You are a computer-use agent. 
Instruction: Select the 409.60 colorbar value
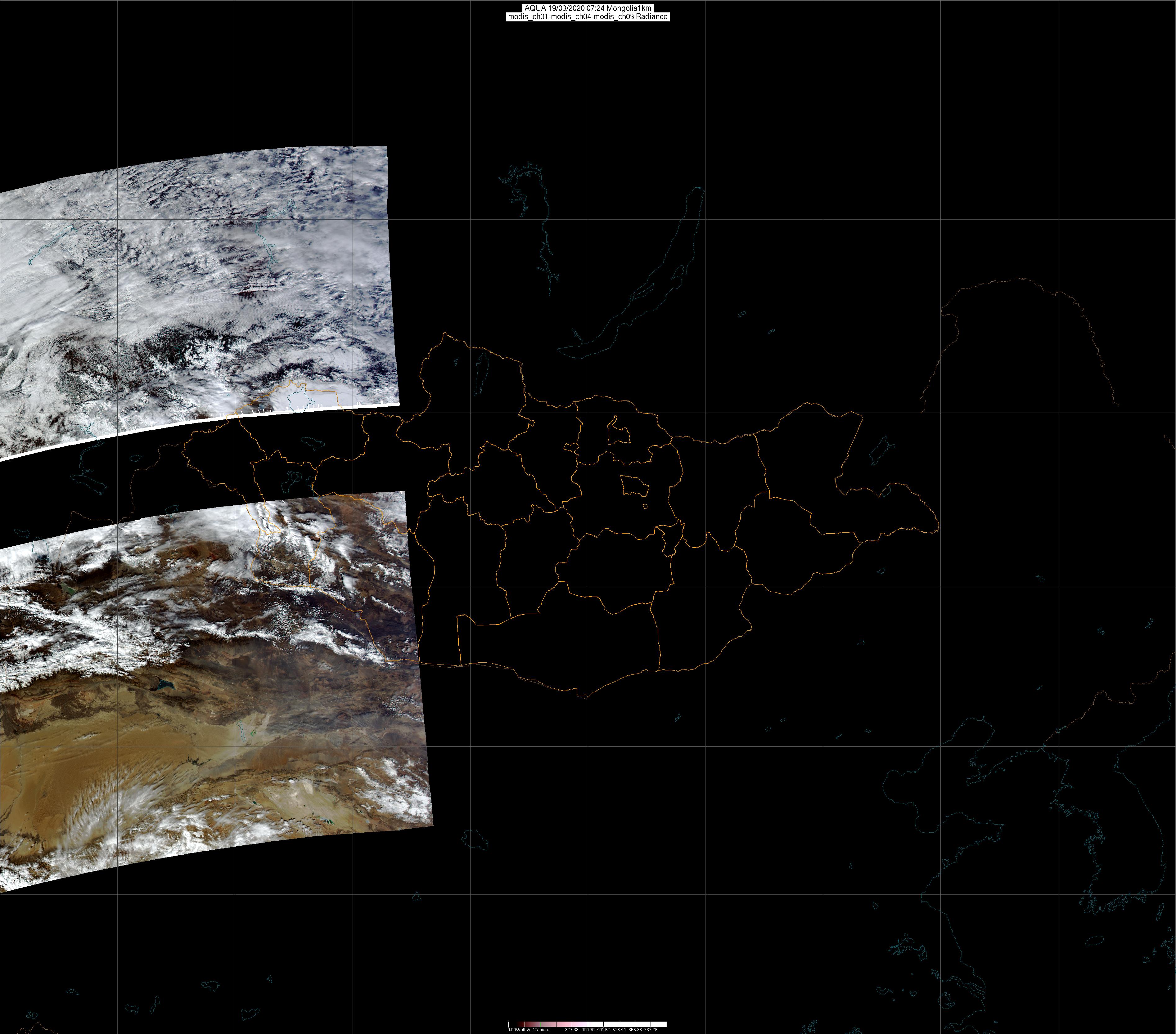point(588,1029)
